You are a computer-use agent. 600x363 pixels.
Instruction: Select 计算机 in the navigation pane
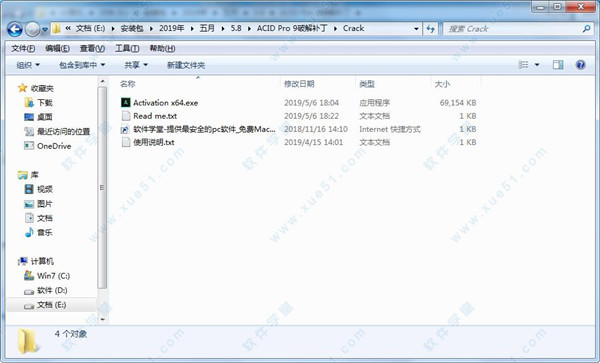[42, 262]
